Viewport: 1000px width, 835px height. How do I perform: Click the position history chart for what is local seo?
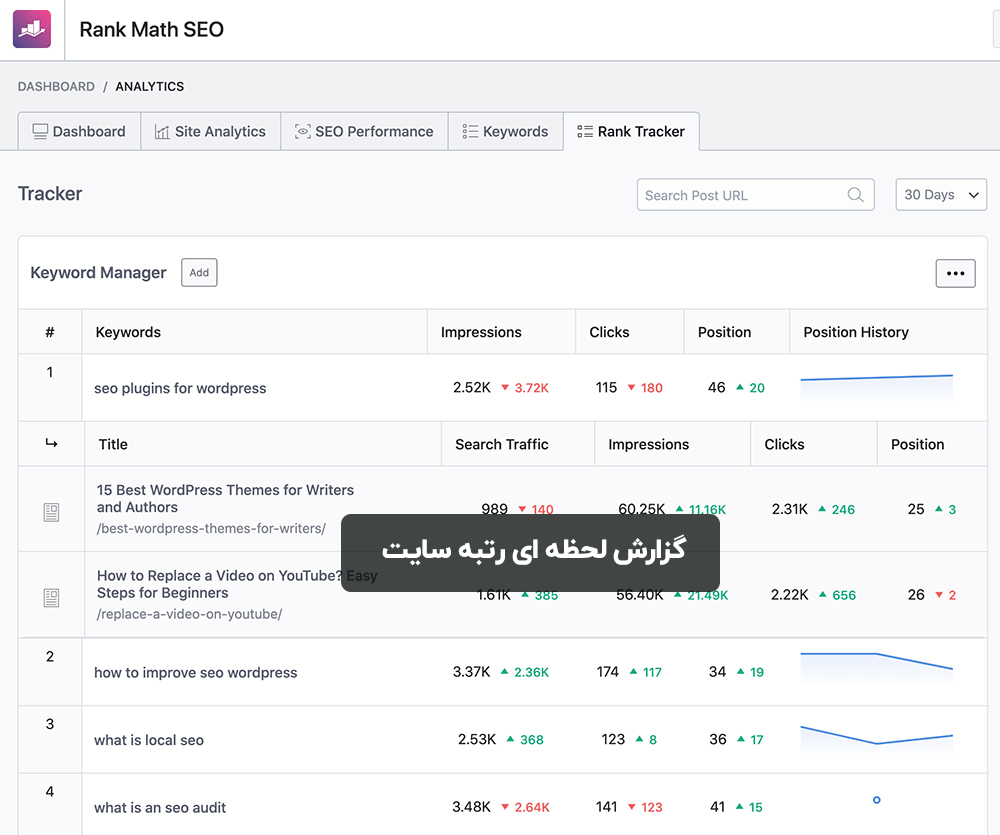[876, 738]
